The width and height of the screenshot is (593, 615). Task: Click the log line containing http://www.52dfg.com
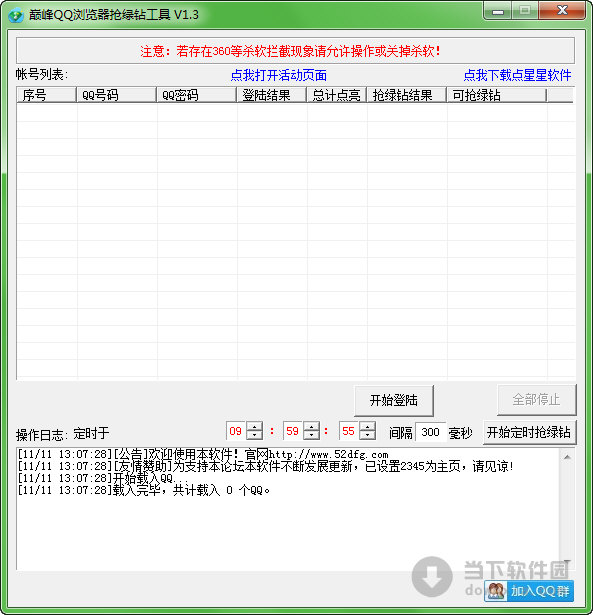tap(203, 454)
